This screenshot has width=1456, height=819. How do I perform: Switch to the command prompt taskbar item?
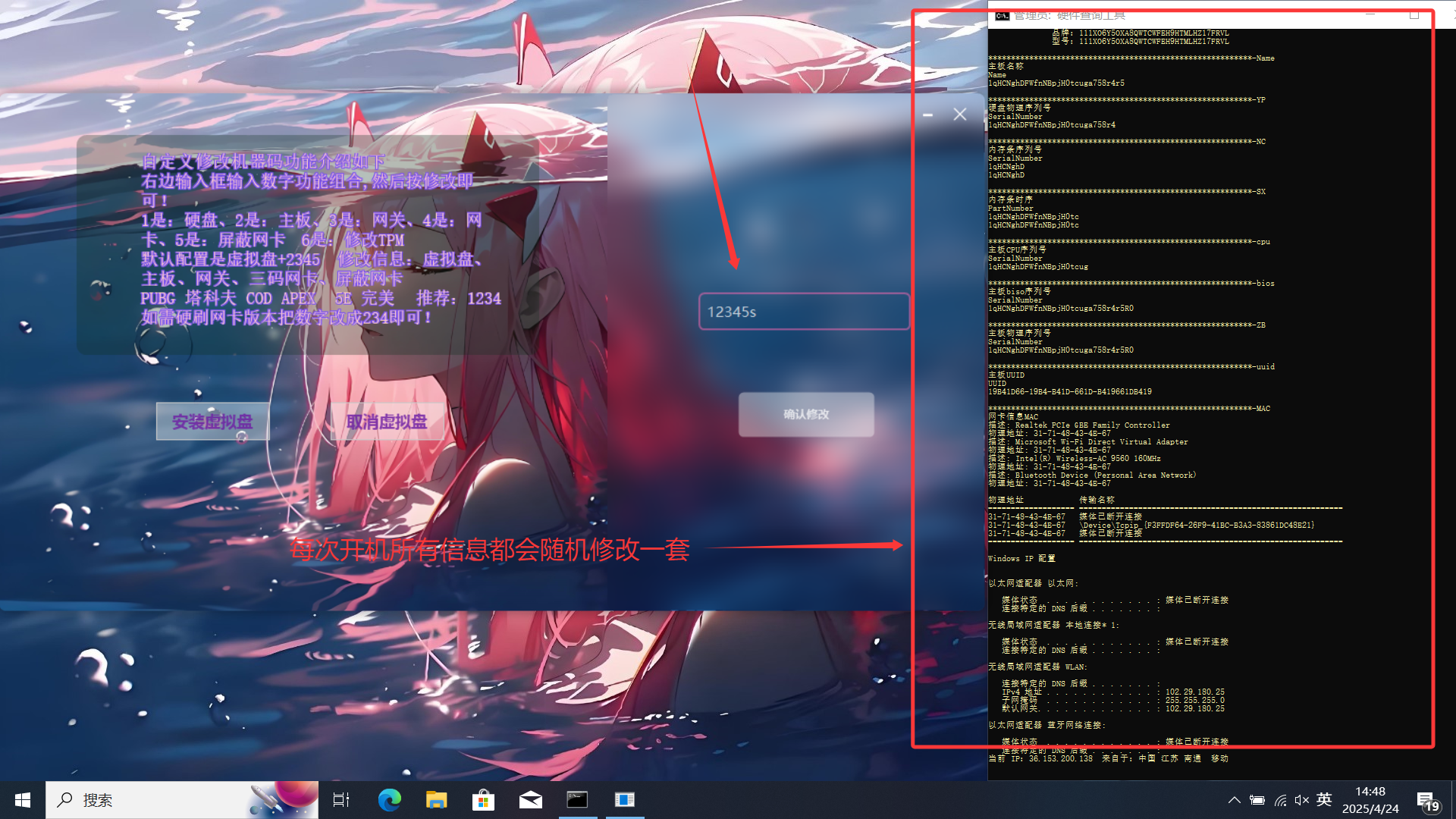tap(578, 800)
